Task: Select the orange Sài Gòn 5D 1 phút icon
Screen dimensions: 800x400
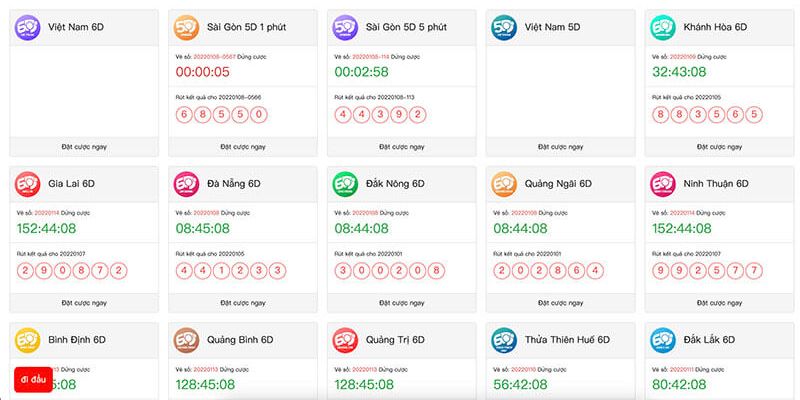Action: (x=186, y=28)
